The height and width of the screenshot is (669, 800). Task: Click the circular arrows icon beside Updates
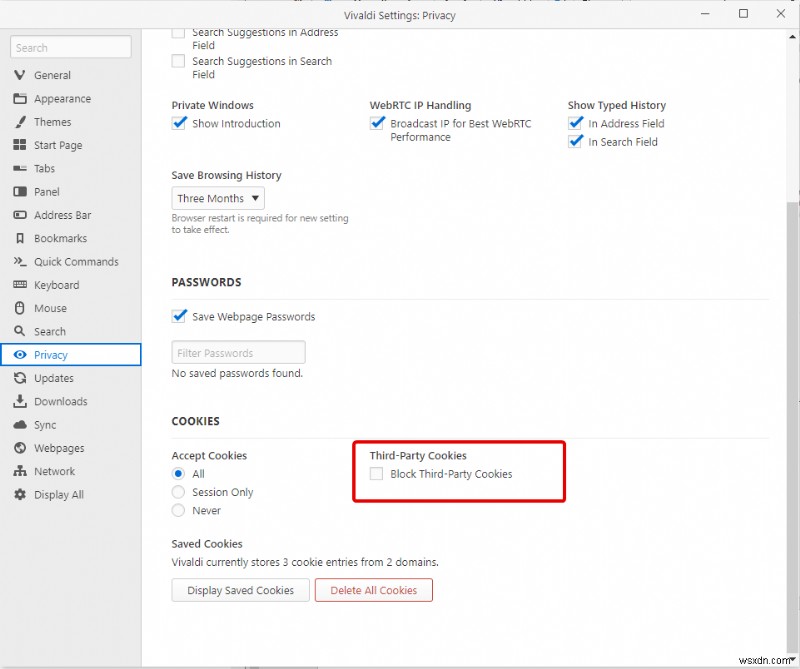click(20, 378)
